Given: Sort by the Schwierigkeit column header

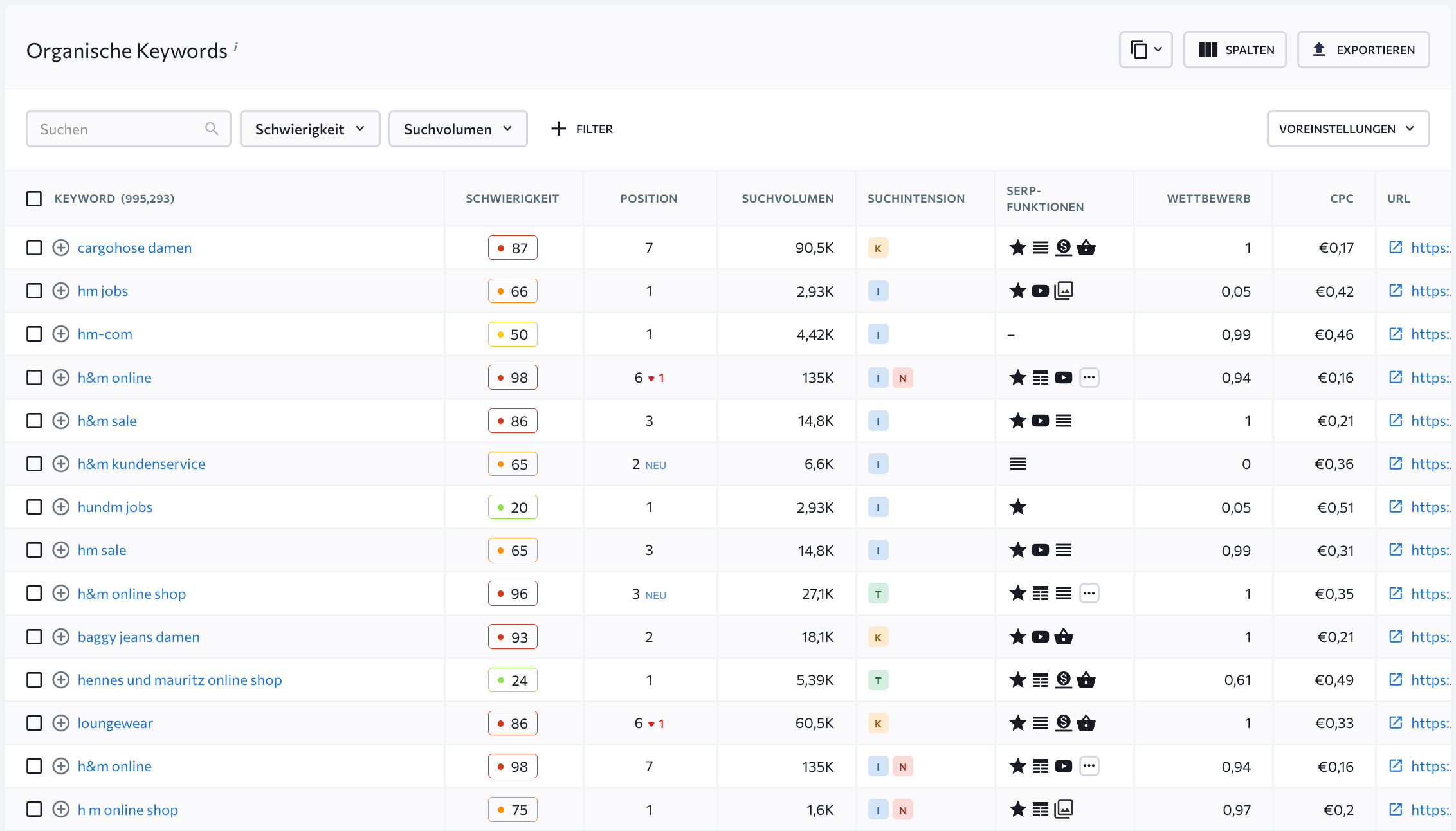Looking at the screenshot, I should (513, 199).
